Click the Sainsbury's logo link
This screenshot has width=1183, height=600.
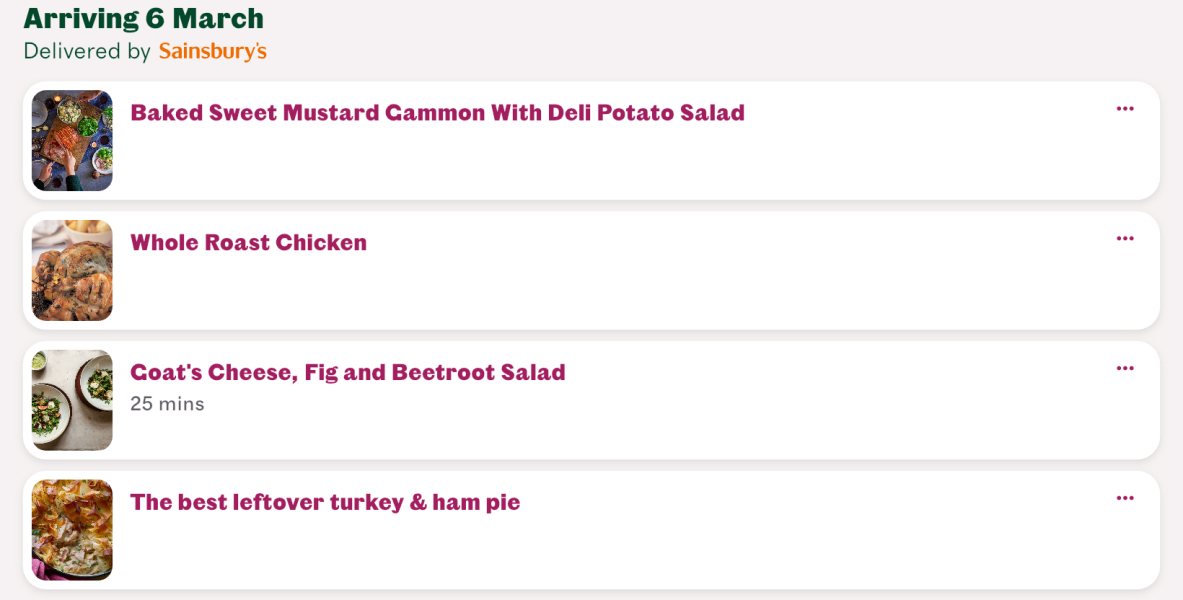[x=212, y=50]
